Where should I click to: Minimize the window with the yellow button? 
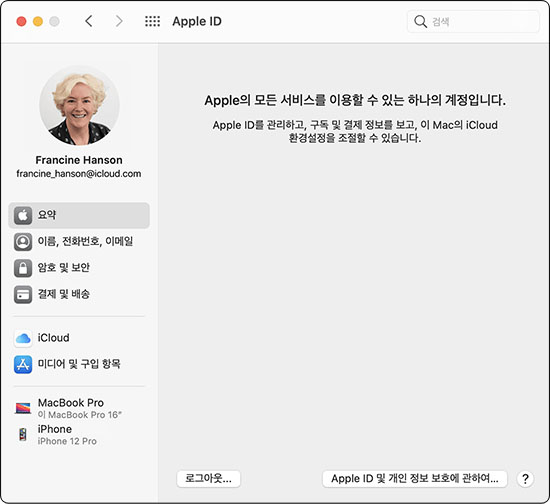click(38, 21)
